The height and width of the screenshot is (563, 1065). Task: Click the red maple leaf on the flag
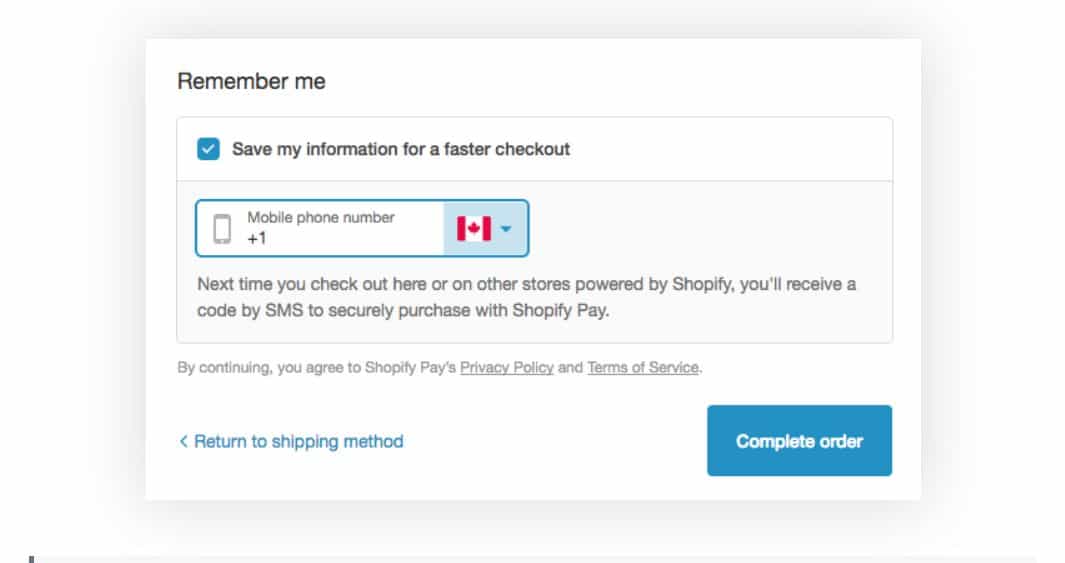474,228
